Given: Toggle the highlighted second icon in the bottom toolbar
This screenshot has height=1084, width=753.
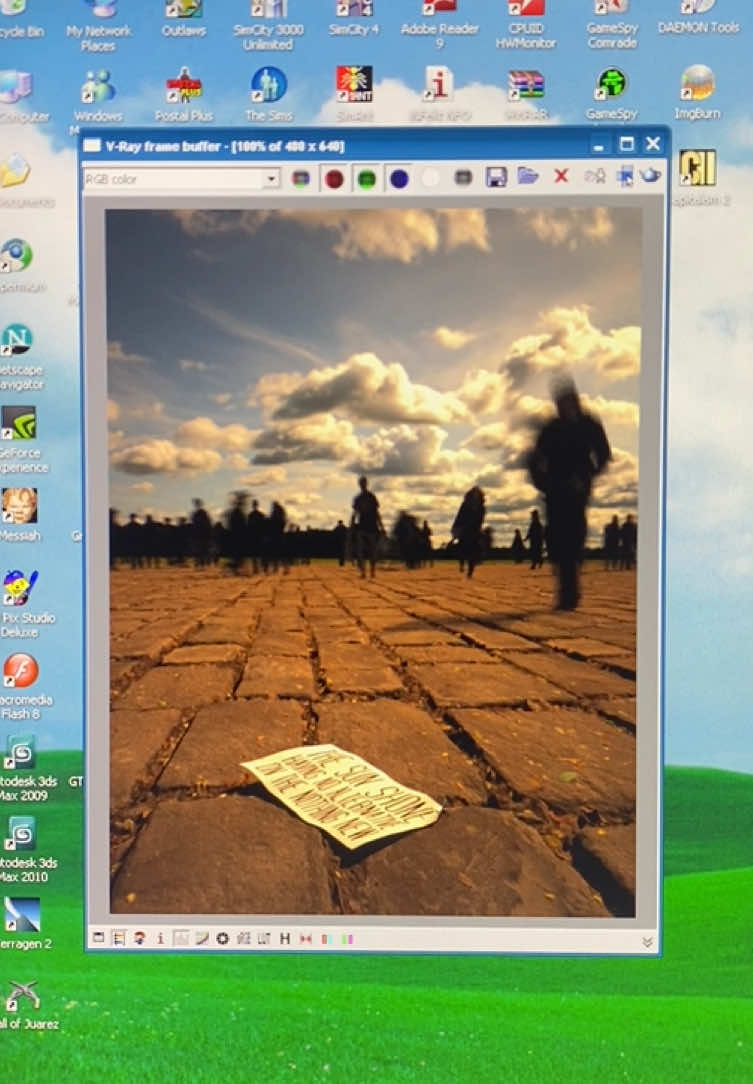Looking at the screenshot, I should 119,938.
